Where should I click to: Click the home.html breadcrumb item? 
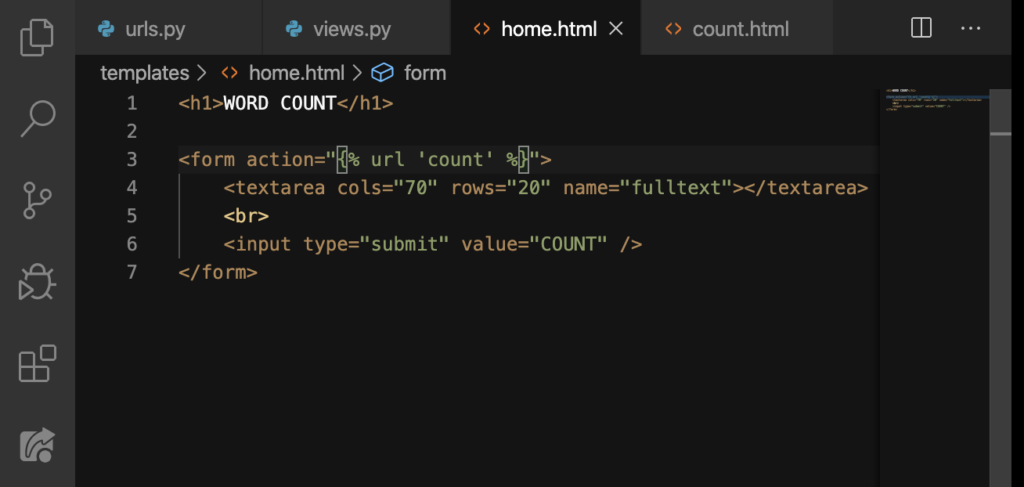pyautogui.click(x=296, y=72)
